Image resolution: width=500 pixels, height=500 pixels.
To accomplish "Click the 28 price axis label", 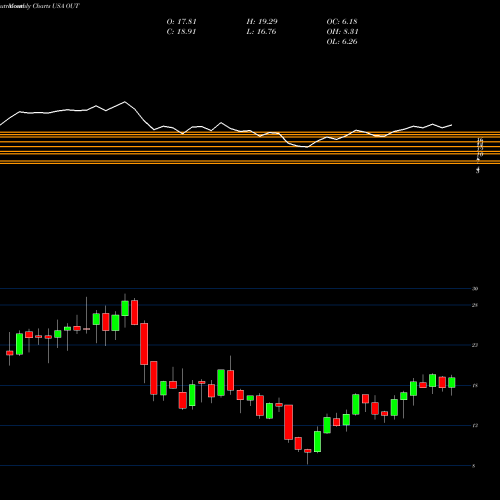I will point(475,305).
